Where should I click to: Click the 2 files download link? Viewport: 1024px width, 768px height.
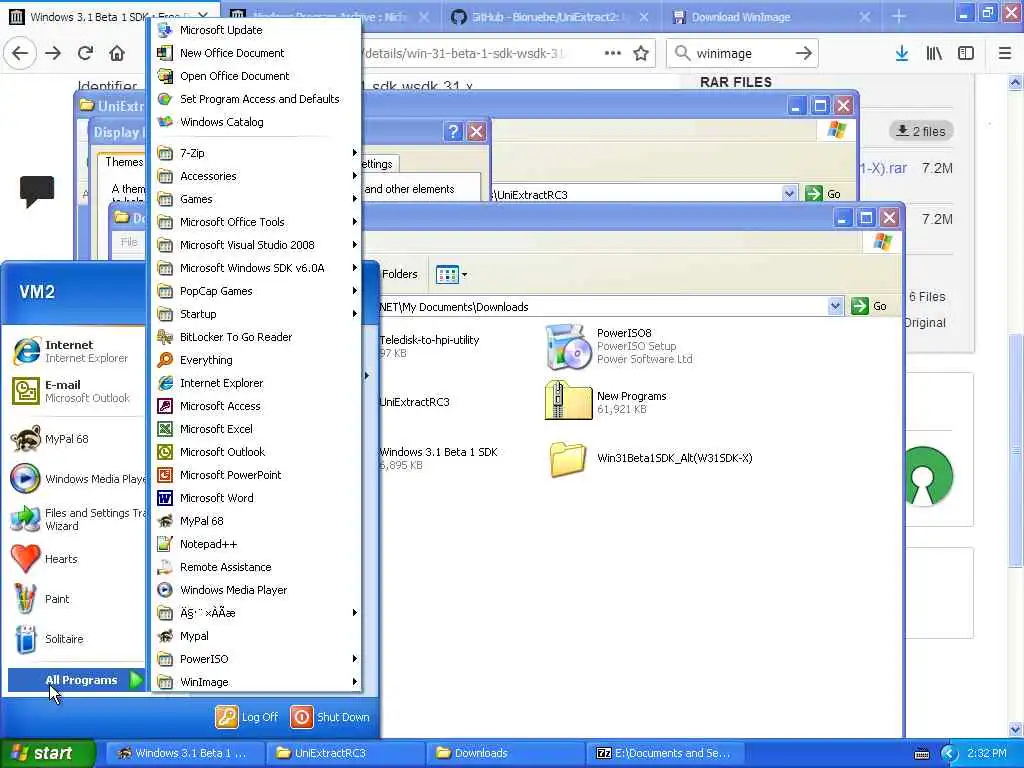click(x=921, y=131)
